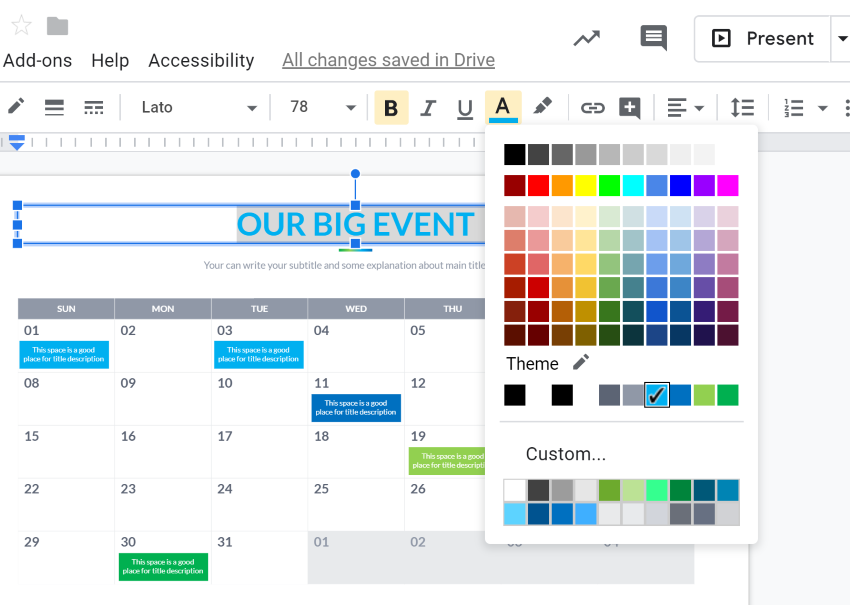Image resolution: width=850 pixels, height=605 pixels.
Task: Click All changes saved in Drive link
Action: pos(388,60)
